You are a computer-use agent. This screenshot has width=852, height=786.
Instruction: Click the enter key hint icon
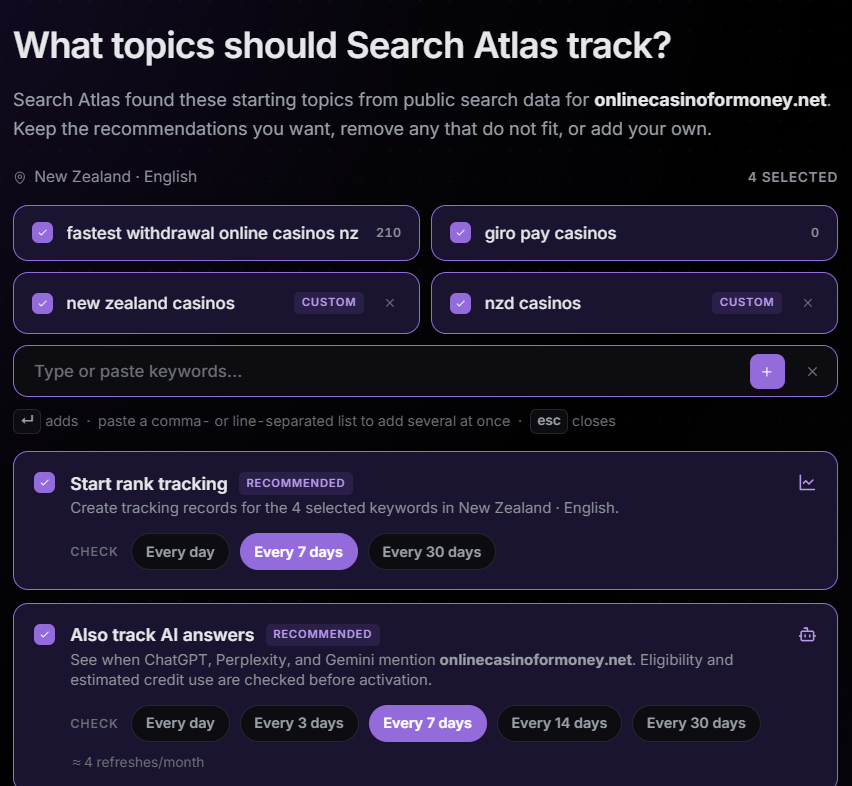[27, 421]
